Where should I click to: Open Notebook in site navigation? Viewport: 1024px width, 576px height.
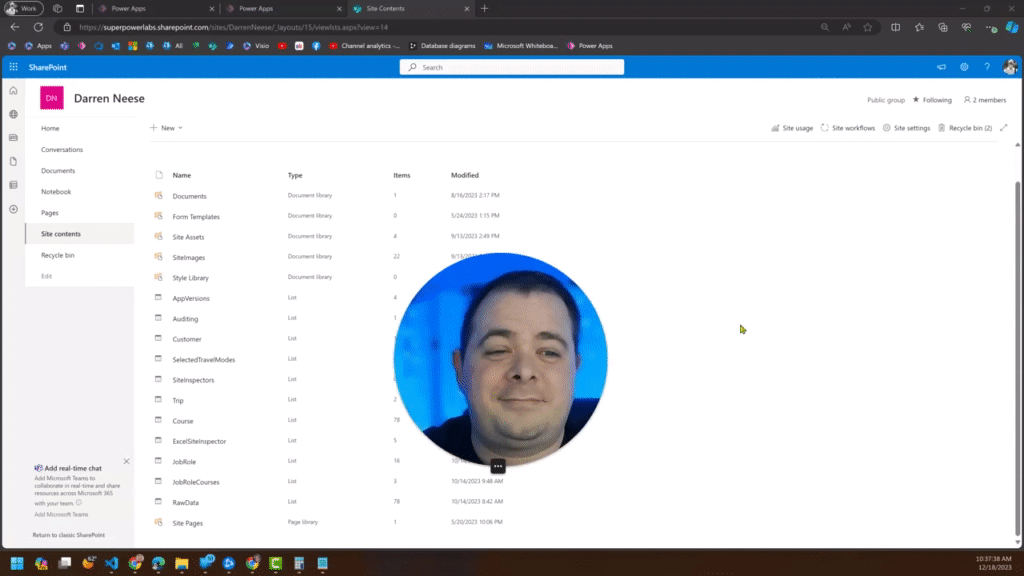pyautogui.click(x=56, y=192)
